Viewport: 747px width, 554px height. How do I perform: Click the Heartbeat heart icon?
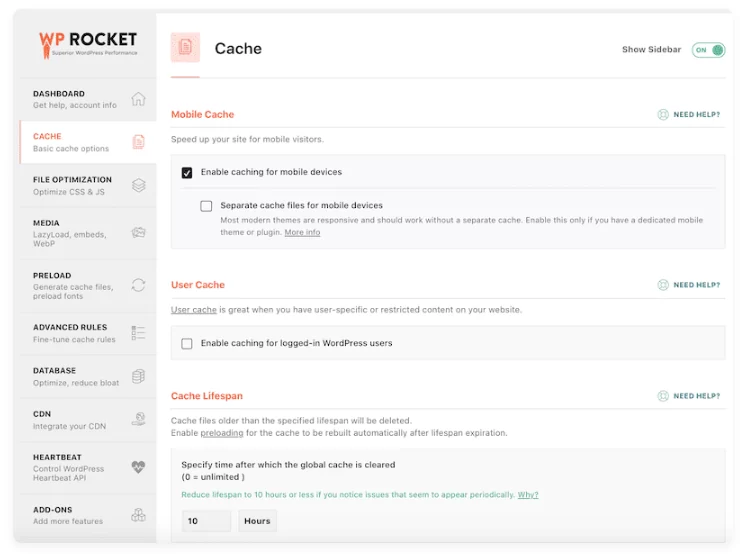tap(138, 467)
